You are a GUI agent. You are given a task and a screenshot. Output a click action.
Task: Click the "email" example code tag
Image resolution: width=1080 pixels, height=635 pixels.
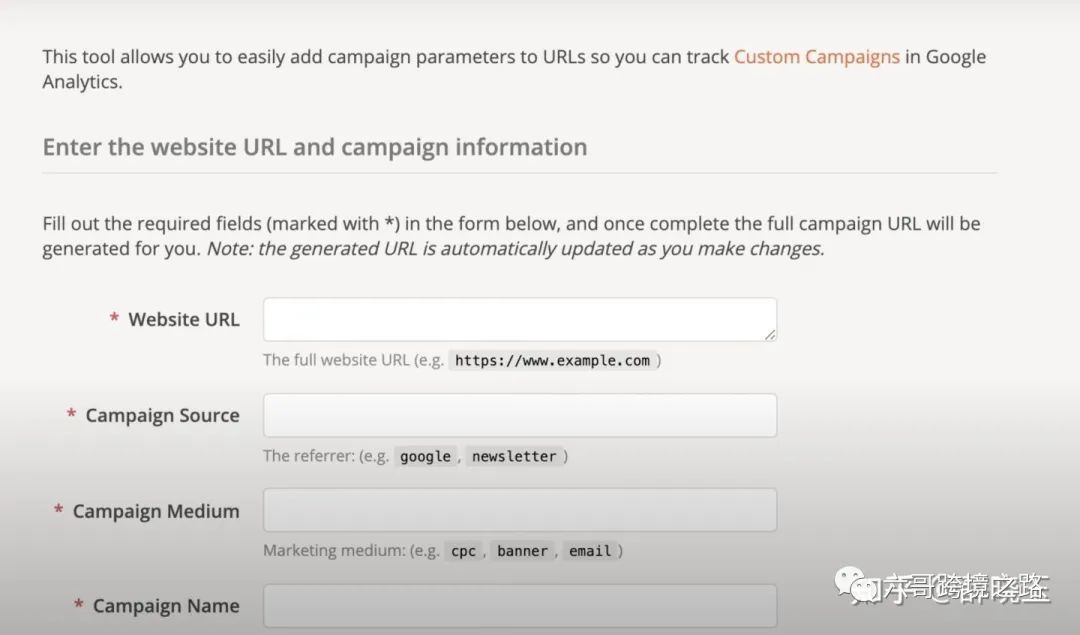pyautogui.click(x=590, y=551)
